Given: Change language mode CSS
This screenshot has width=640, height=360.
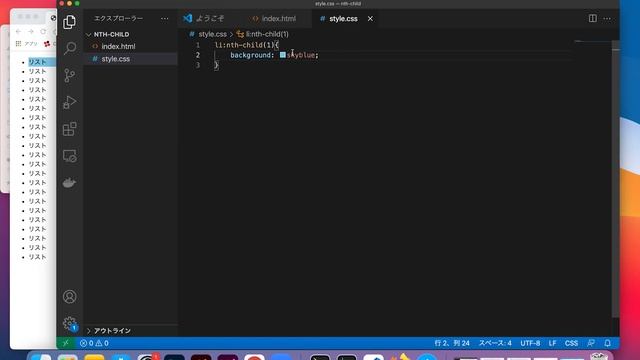Looking at the screenshot, I should [x=571, y=343].
